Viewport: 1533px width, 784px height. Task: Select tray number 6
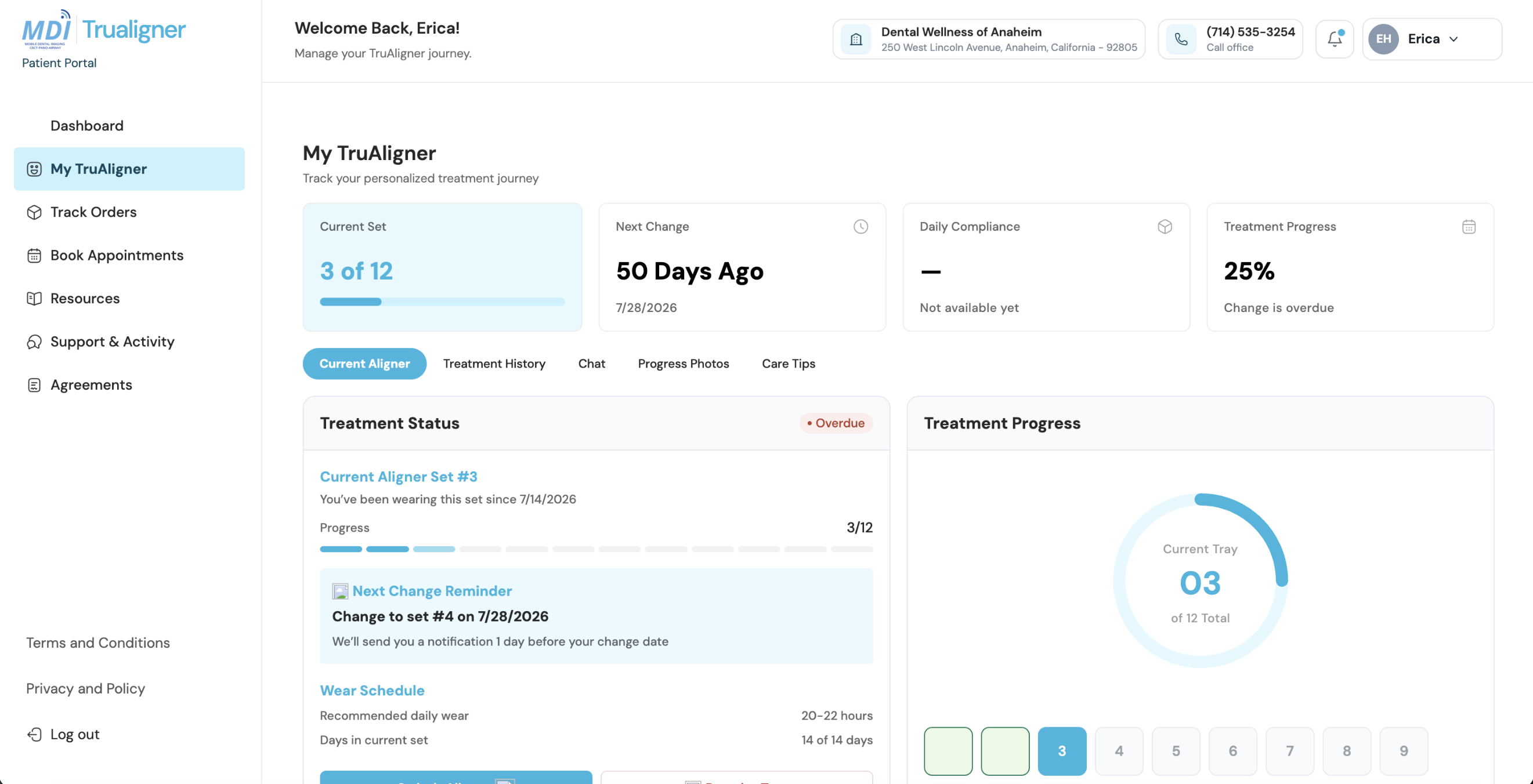pyautogui.click(x=1232, y=752)
